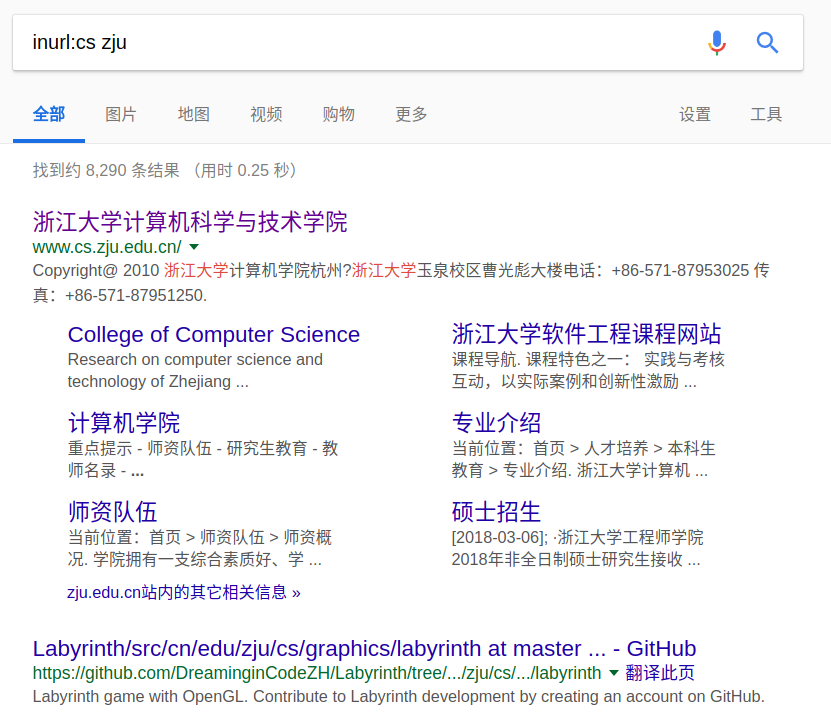Image resolution: width=831 pixels, height=713 pixels.
Task: Click the www.cs.zju.edu.cn/ green URL
Action: [x=107, y=247]
